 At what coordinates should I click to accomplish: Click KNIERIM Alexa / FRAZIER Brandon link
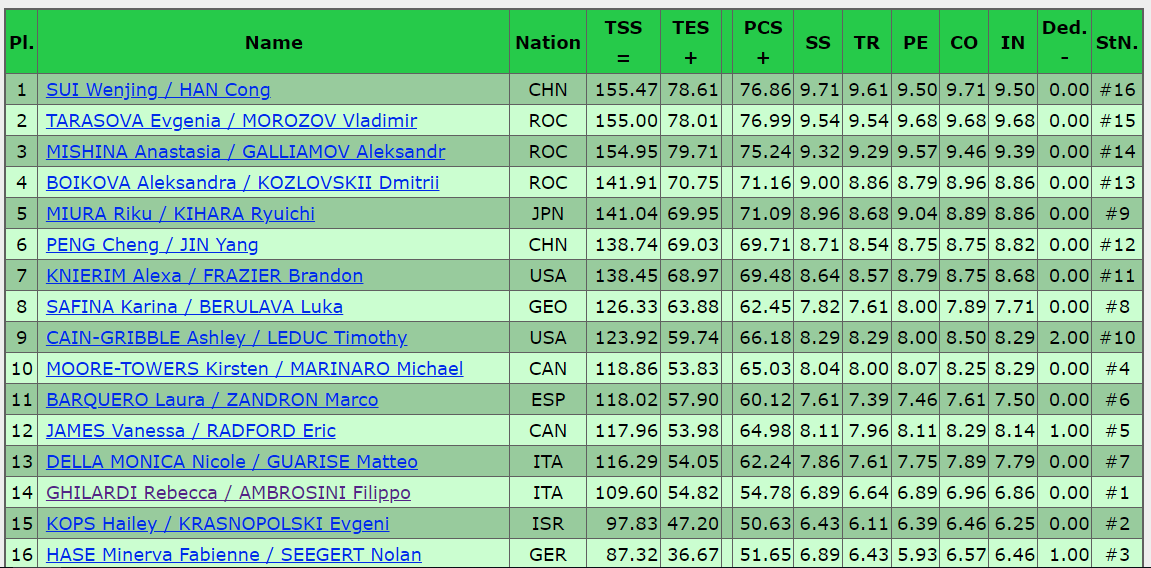tap(204, 276)
